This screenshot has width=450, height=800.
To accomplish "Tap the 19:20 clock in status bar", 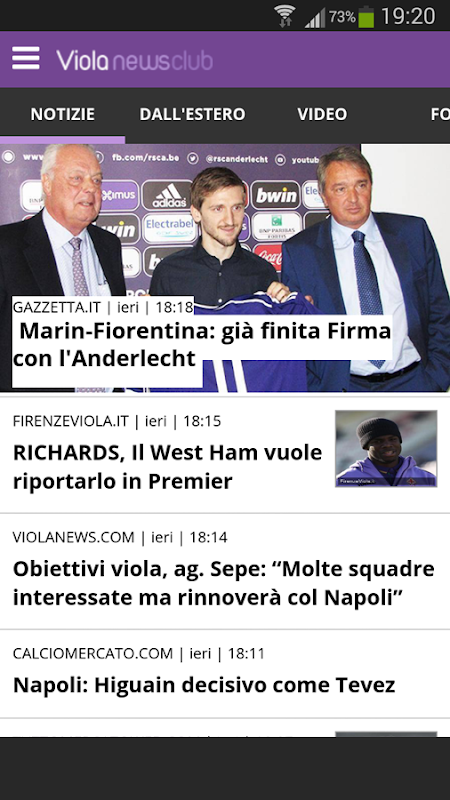I will (x=408, y=16).
